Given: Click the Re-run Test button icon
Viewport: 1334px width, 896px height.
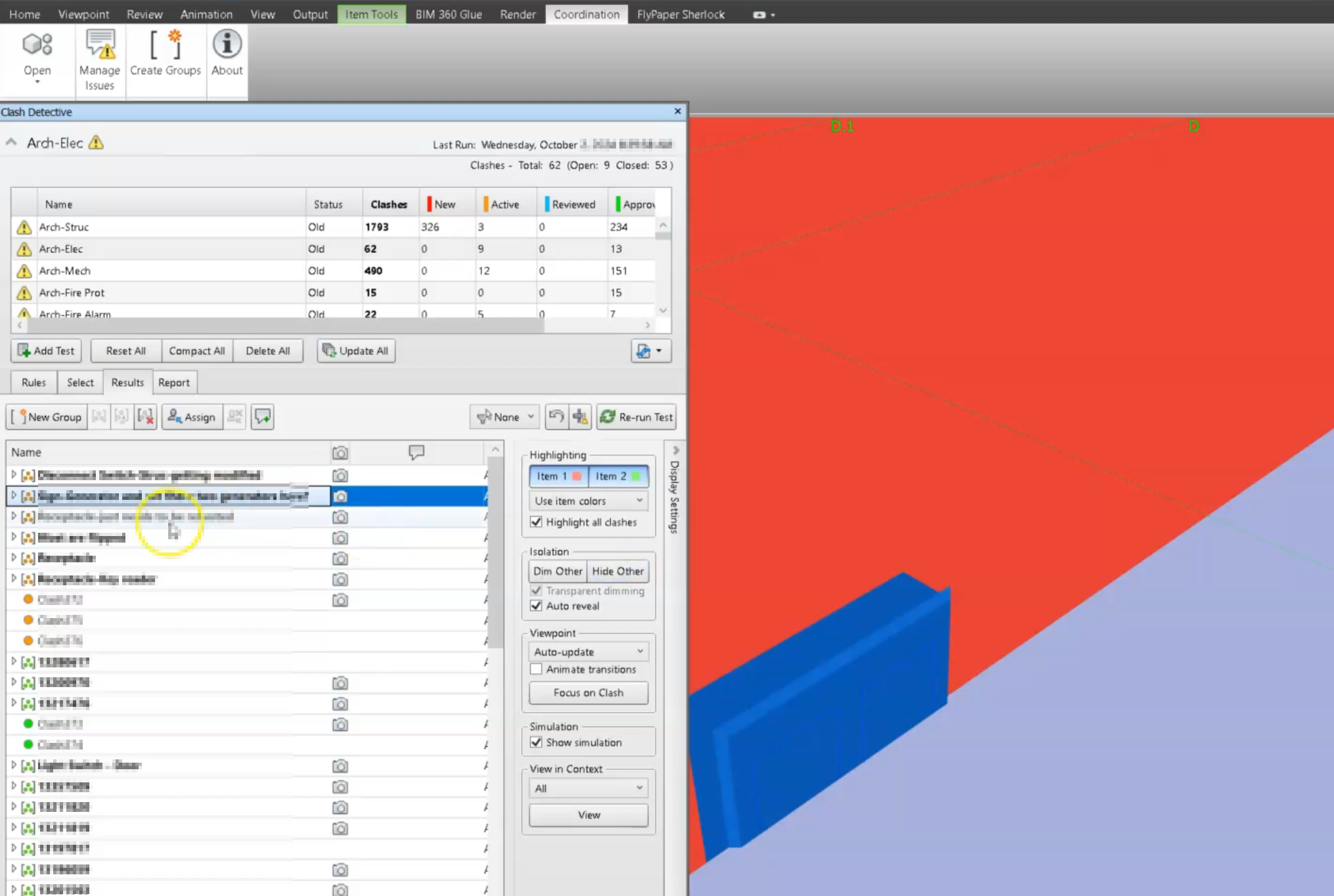Looking at the screenshot, I should point(609,416).
